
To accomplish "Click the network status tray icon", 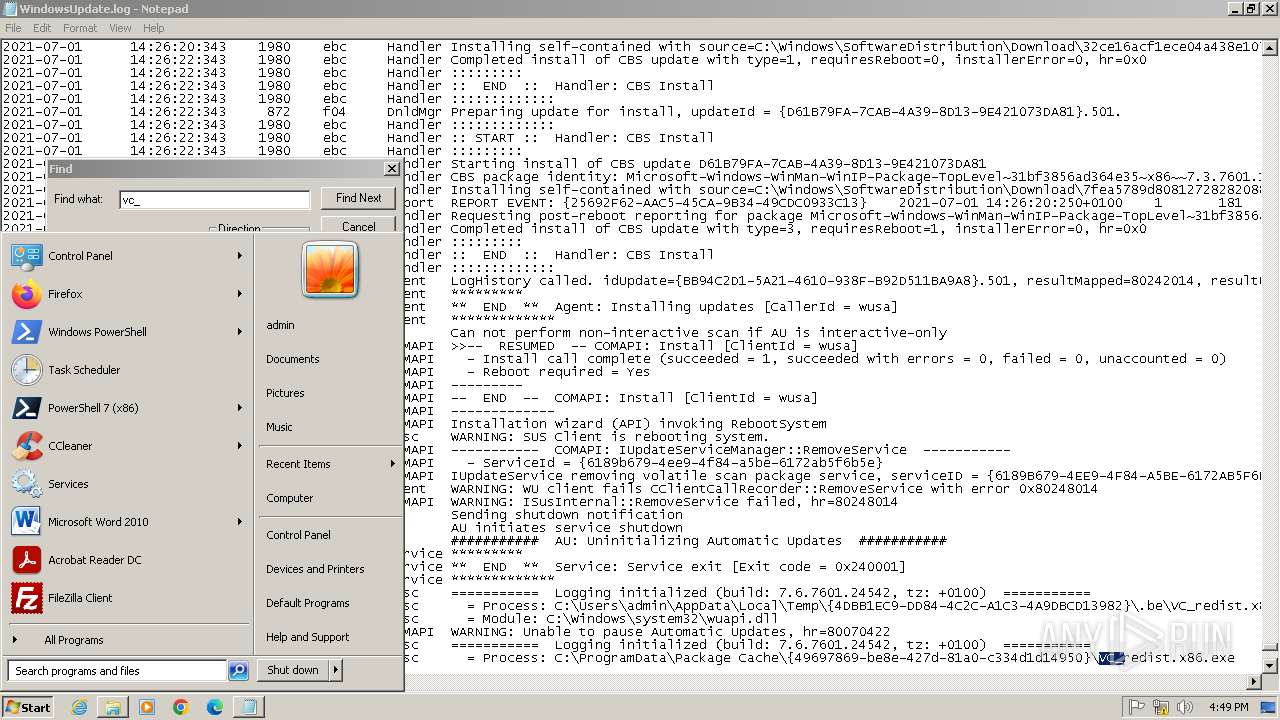I will (1159, 707).
